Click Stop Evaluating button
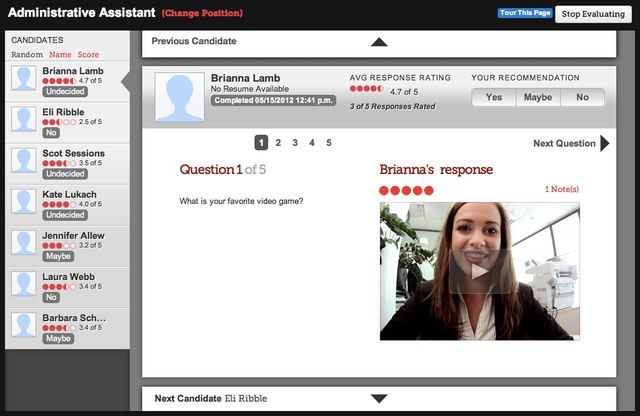 pyautogui.click(x=594, y=14)
